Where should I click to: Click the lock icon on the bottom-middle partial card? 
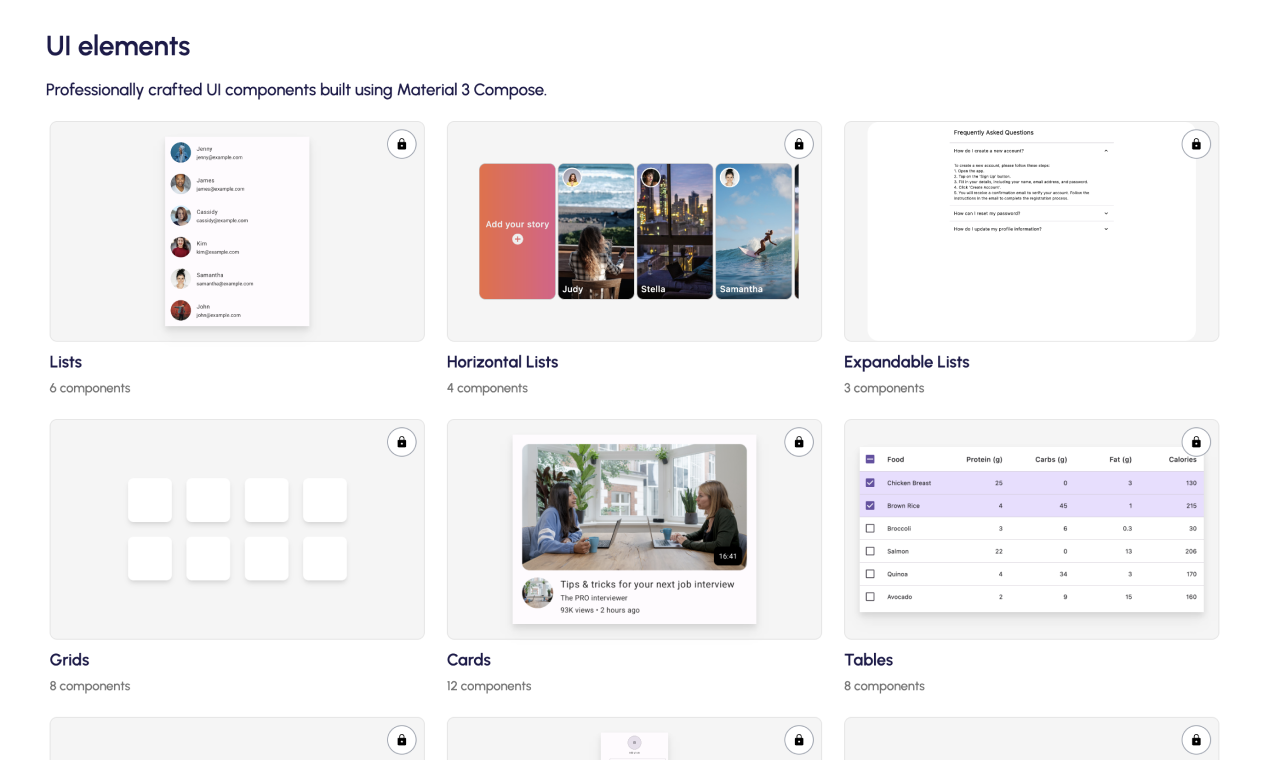coord(798,740)
